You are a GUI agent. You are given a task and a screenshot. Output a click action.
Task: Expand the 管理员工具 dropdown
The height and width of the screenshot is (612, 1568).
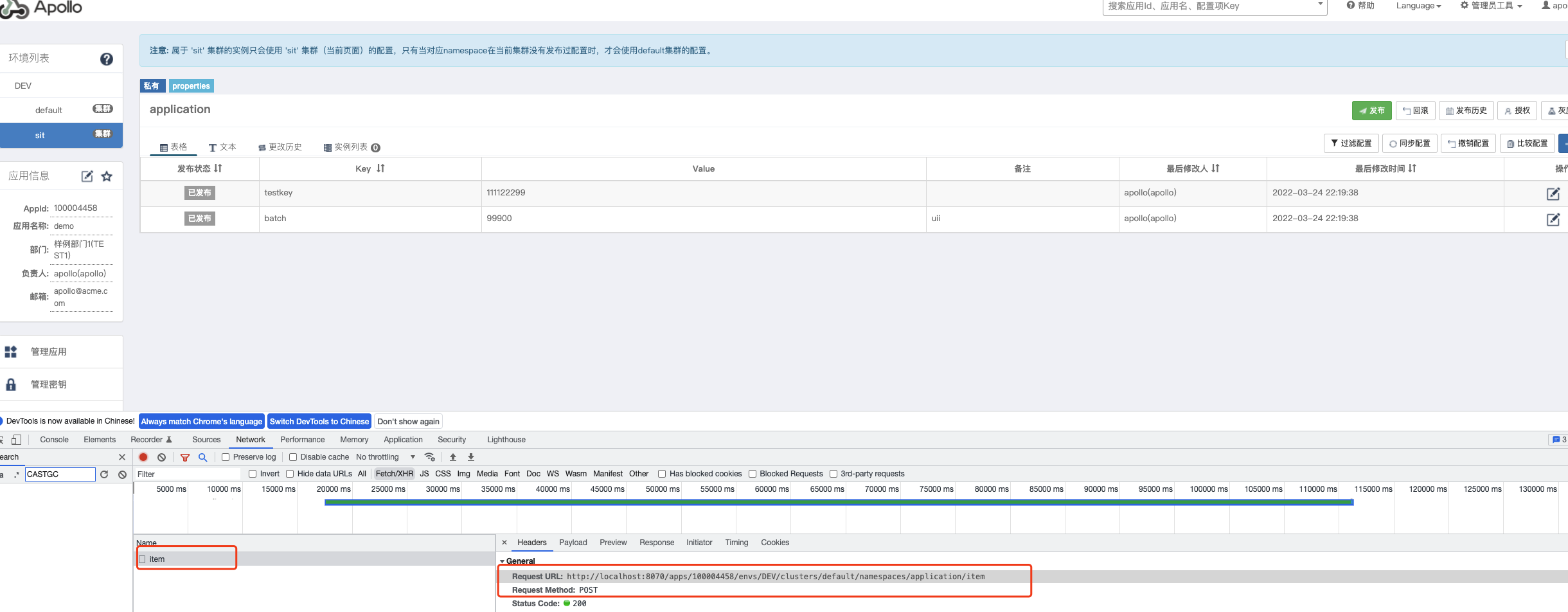point(1491,6)
